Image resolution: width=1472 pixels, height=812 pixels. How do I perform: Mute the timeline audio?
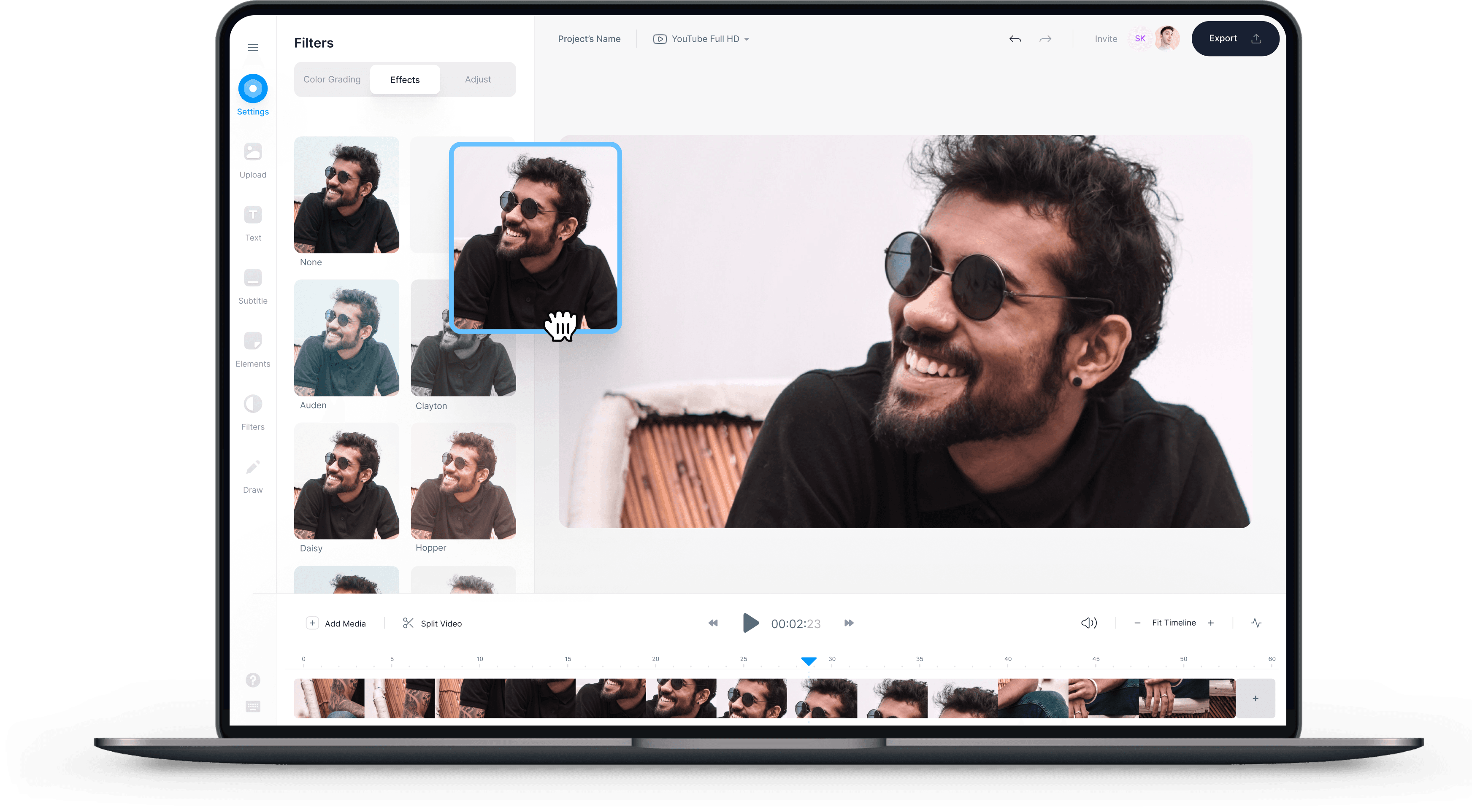(1088, 623)
